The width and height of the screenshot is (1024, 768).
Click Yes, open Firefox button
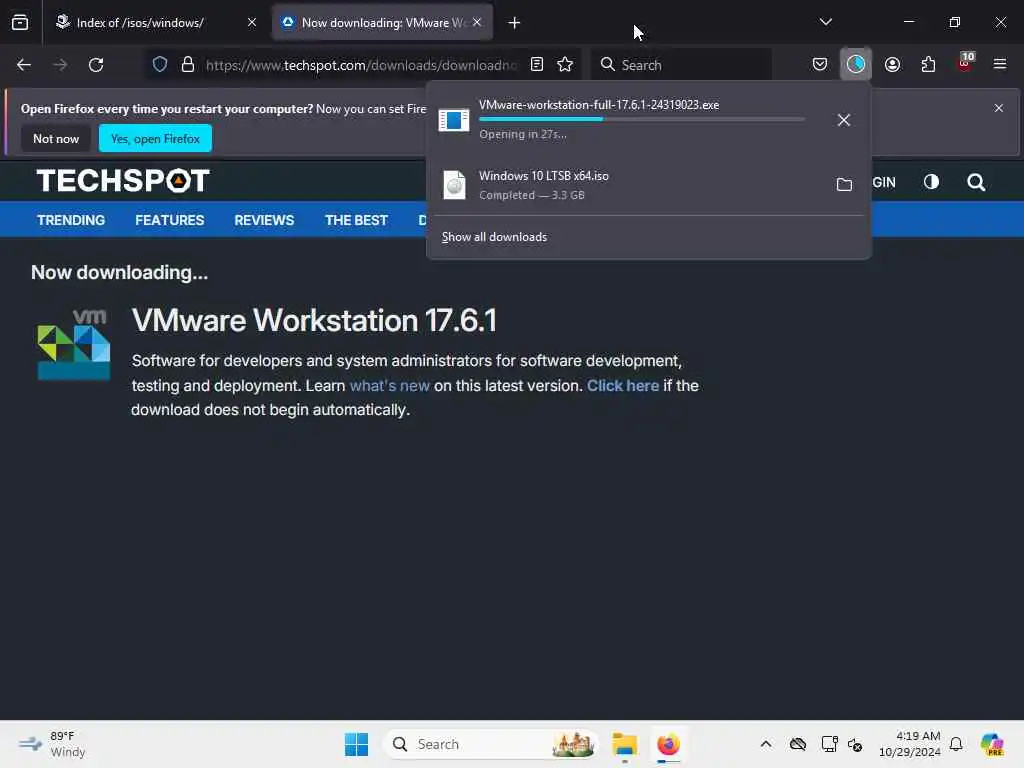coord(155,138)
